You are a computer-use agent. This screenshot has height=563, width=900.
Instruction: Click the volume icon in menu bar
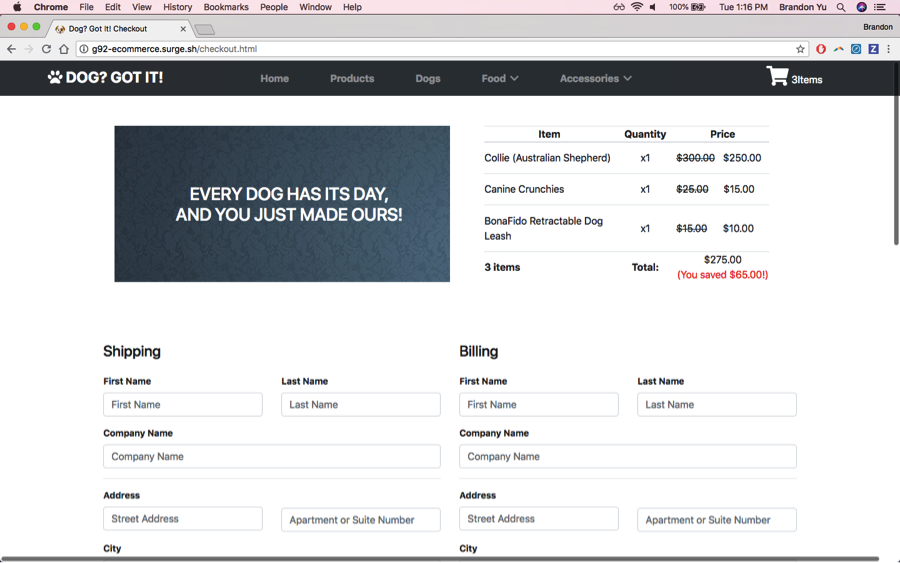[653, 7]
